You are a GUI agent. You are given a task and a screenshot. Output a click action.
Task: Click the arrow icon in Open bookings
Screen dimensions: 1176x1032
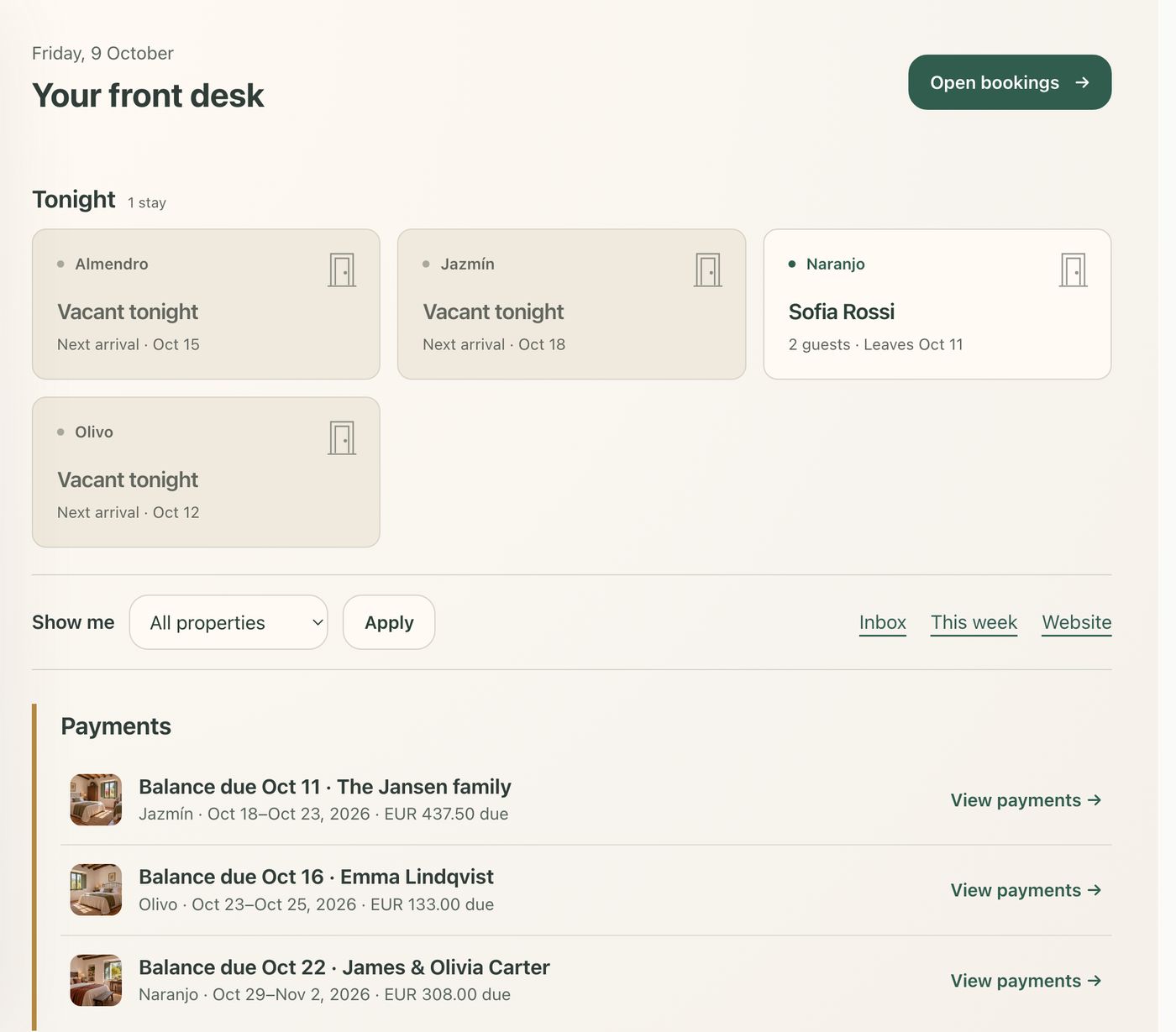coord(1082,82)
